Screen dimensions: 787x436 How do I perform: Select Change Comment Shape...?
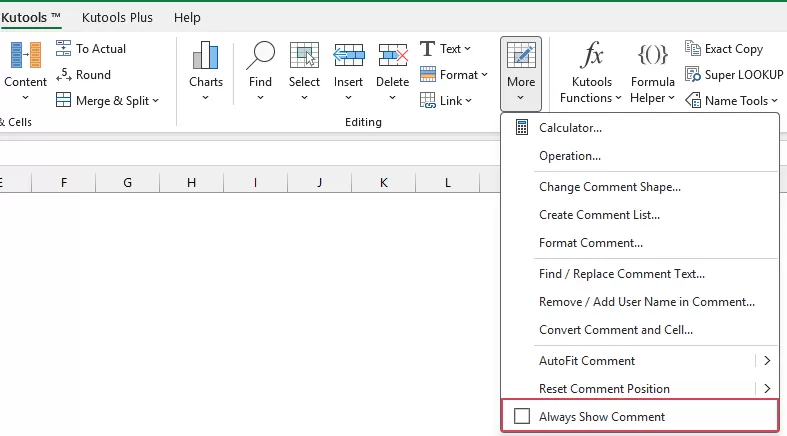tap(640, 187)
